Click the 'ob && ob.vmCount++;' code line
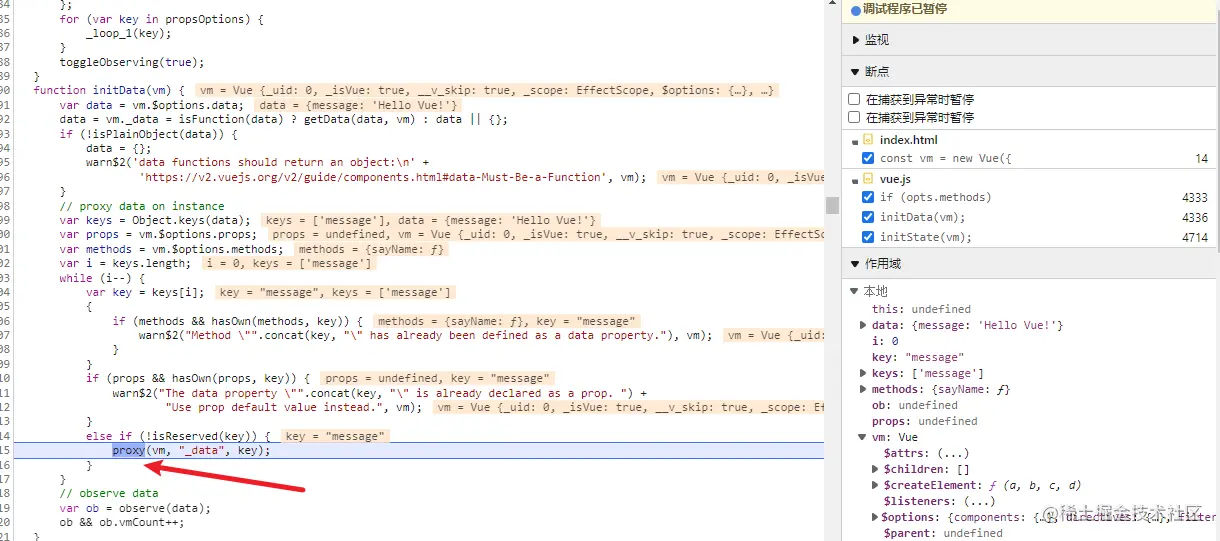 [x=122, y=522]
